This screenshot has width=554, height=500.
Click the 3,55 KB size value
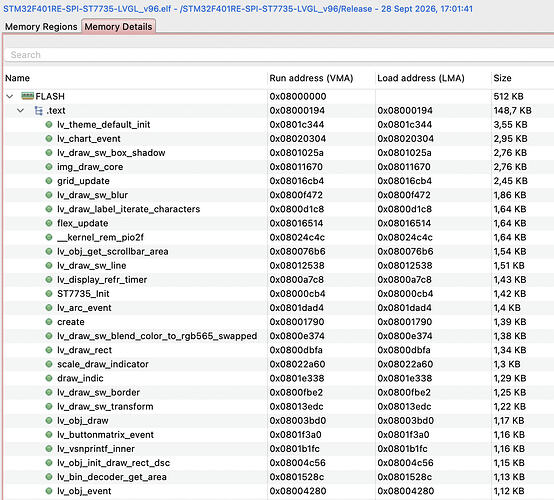pyautogui.click(x=510, y=125)
